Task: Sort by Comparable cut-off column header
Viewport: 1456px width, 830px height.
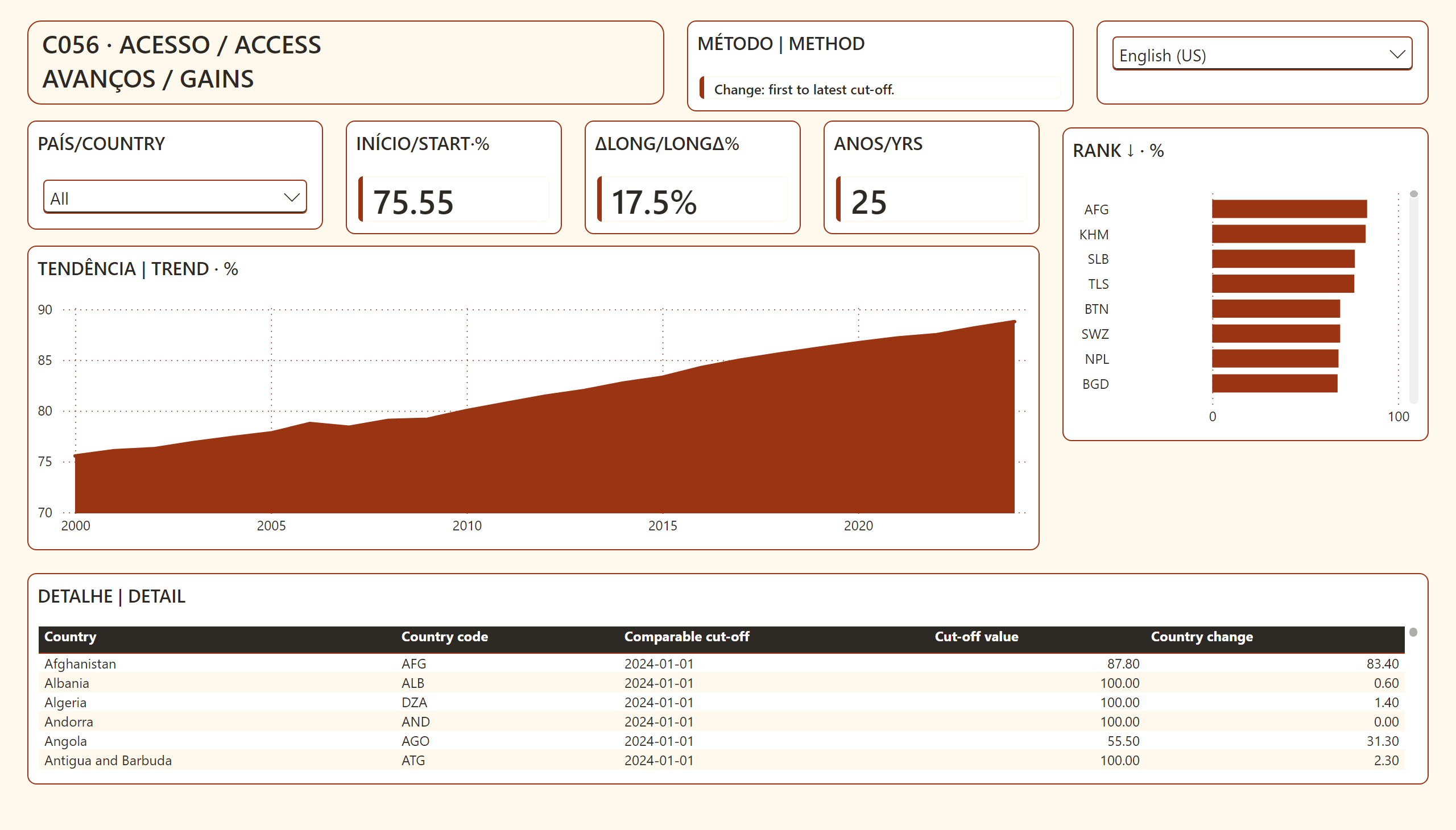Action: click(x=686, y=637)
